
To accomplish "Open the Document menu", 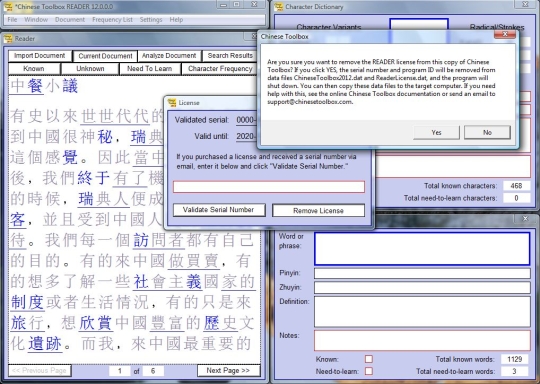I will click(70, 20).
